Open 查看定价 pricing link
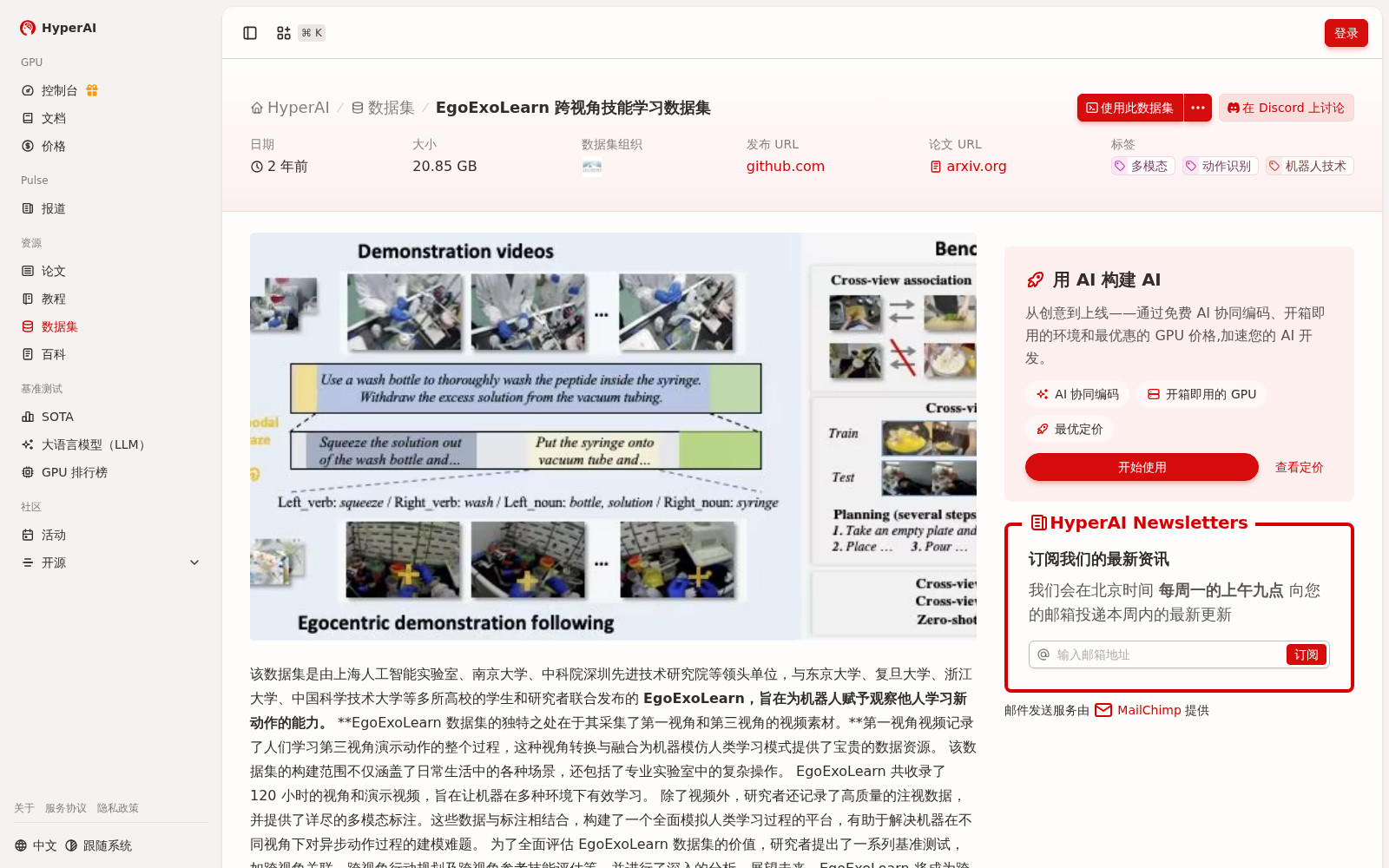Viewport: 1389px width, 868px height. [1299, 467]
